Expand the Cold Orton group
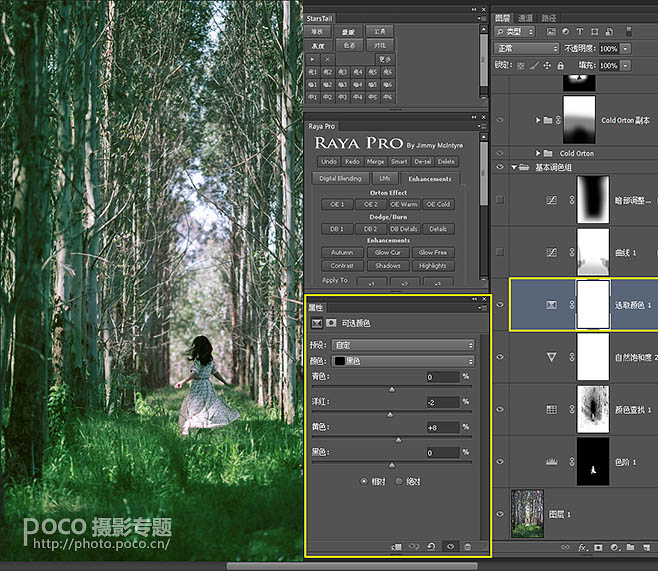658x571 pixels. pos(538,153)
